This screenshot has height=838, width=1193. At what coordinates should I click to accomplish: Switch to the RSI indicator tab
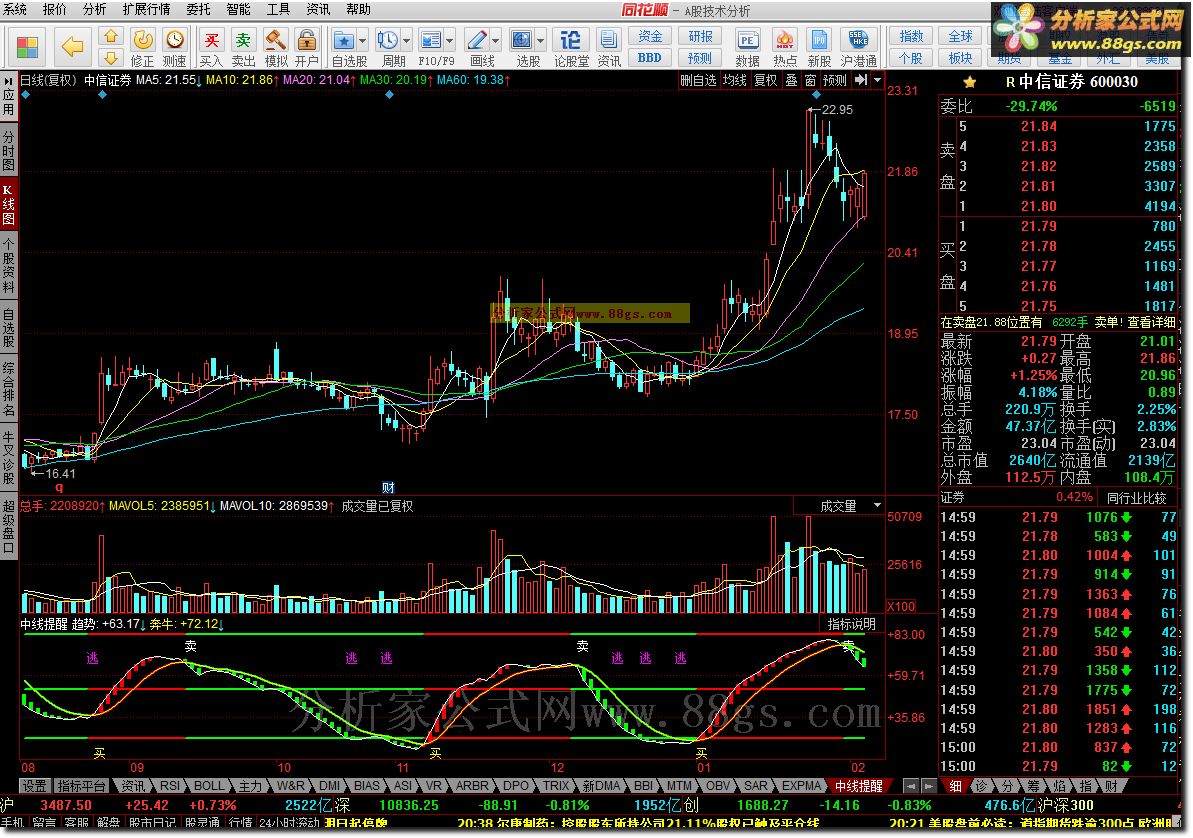coord(170,785)
